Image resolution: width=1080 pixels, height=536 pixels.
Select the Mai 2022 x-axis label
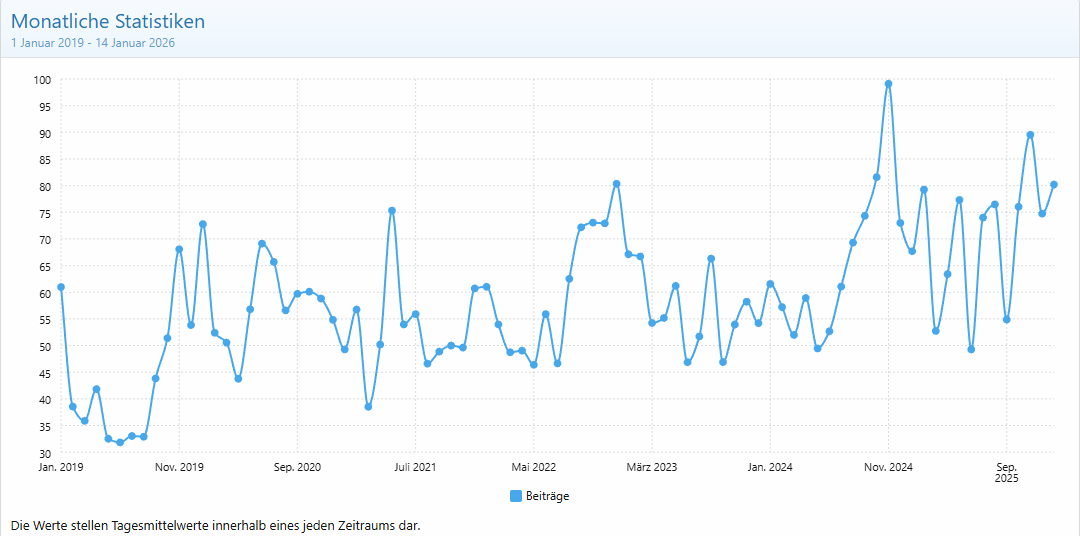point(534,467)
